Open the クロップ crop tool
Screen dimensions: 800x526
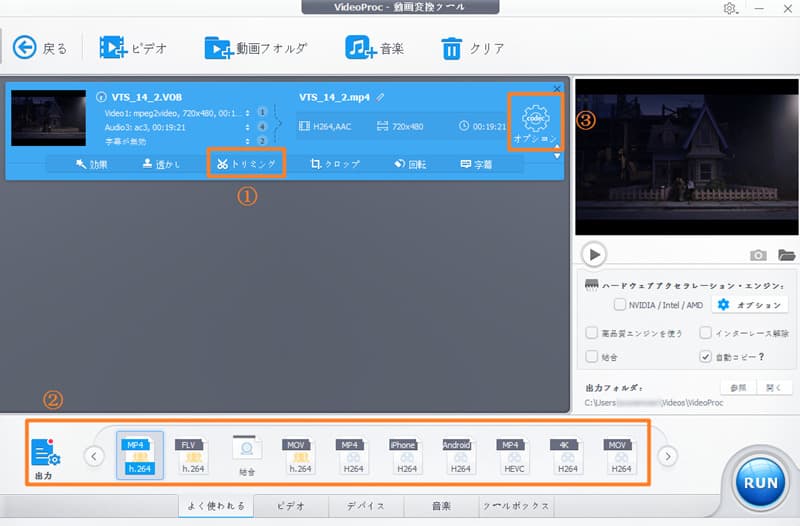tap(335, 164)
